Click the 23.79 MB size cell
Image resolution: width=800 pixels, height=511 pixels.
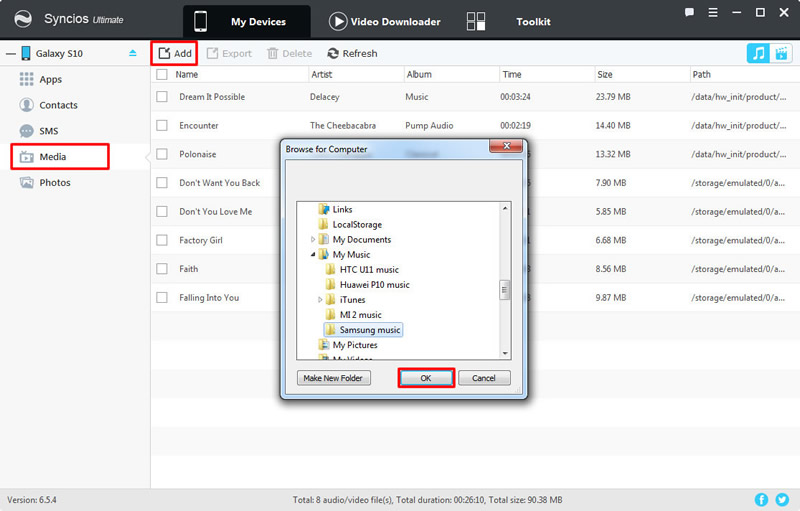coord(613,96)
